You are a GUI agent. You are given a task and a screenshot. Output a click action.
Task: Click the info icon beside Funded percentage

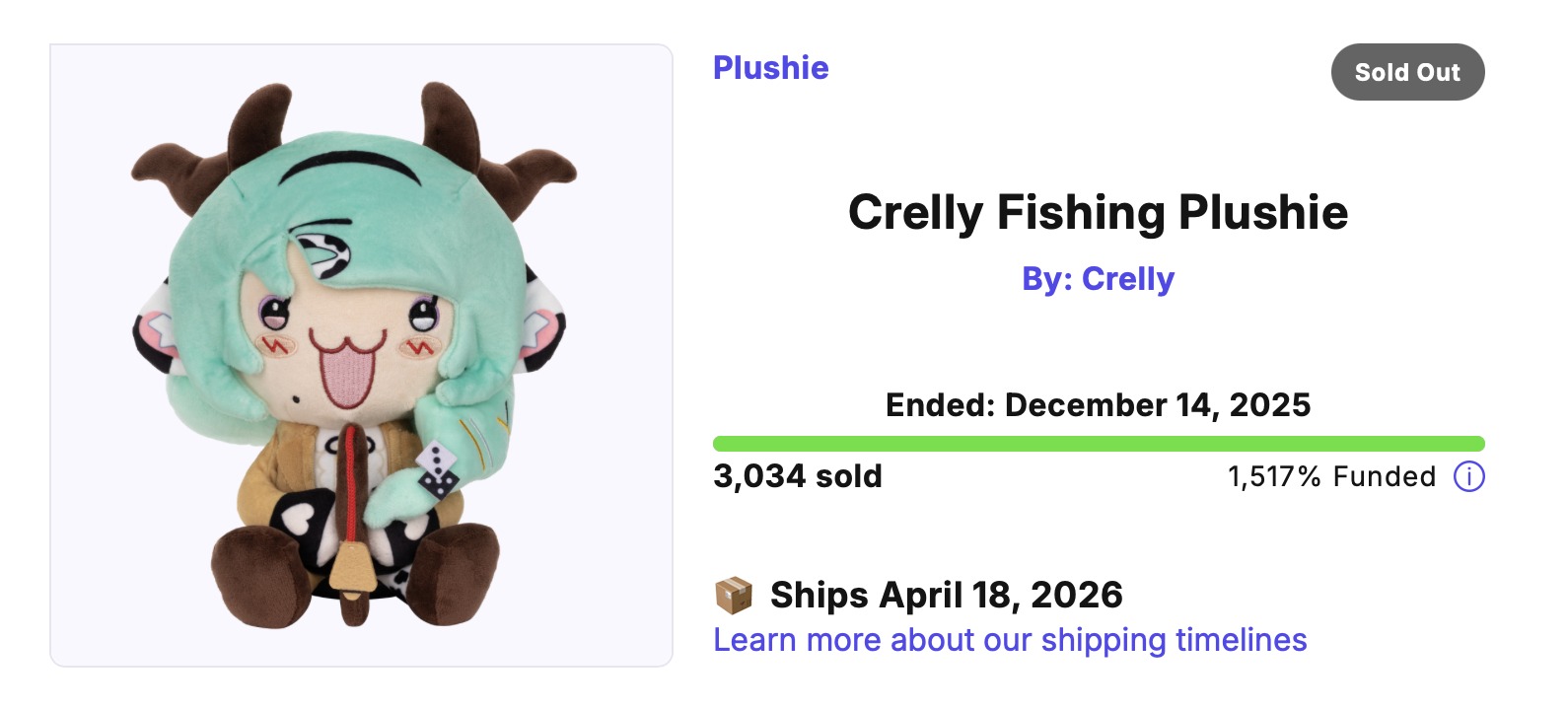[1468, 477]
